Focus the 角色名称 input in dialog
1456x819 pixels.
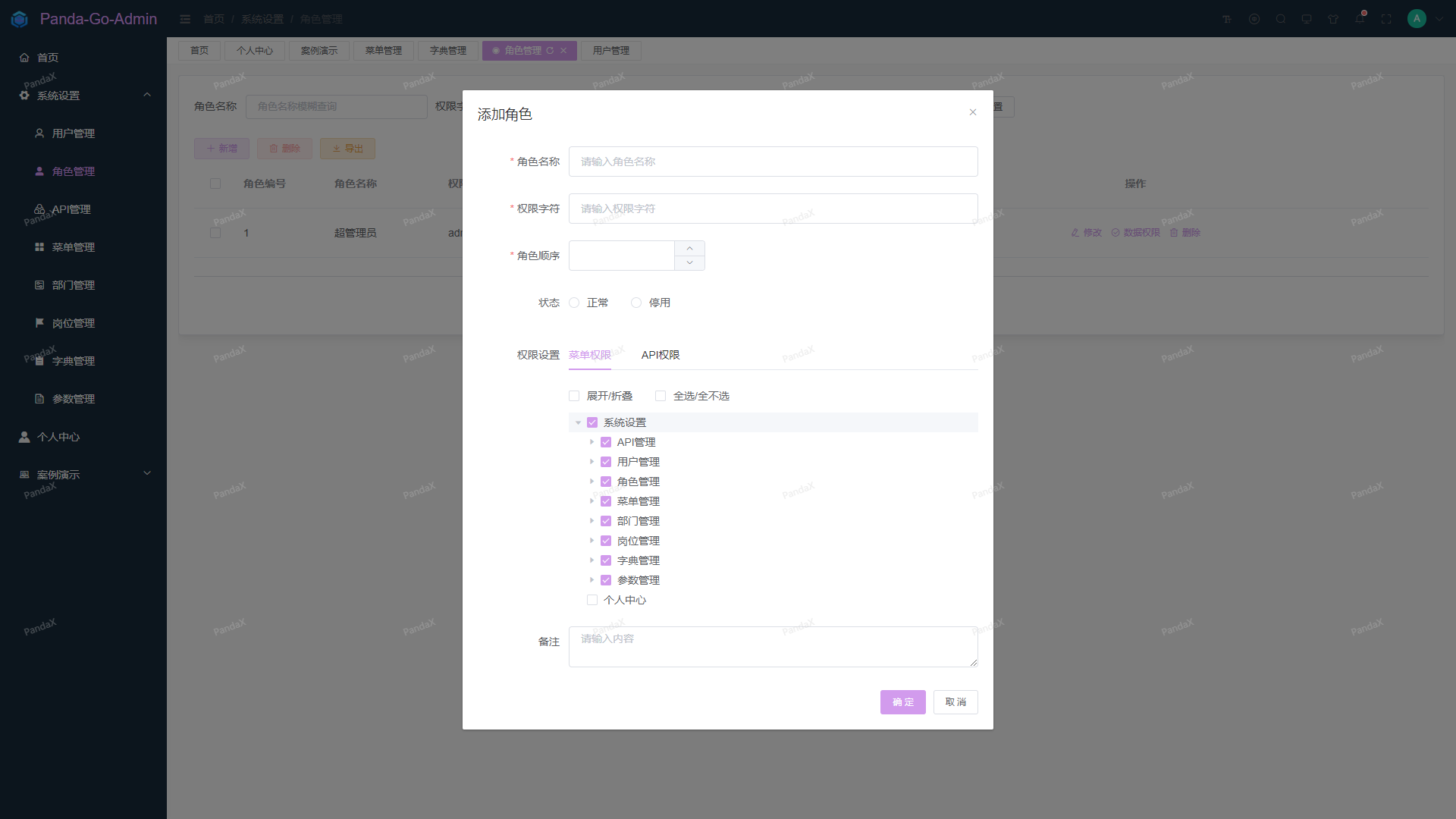[773, 162]
